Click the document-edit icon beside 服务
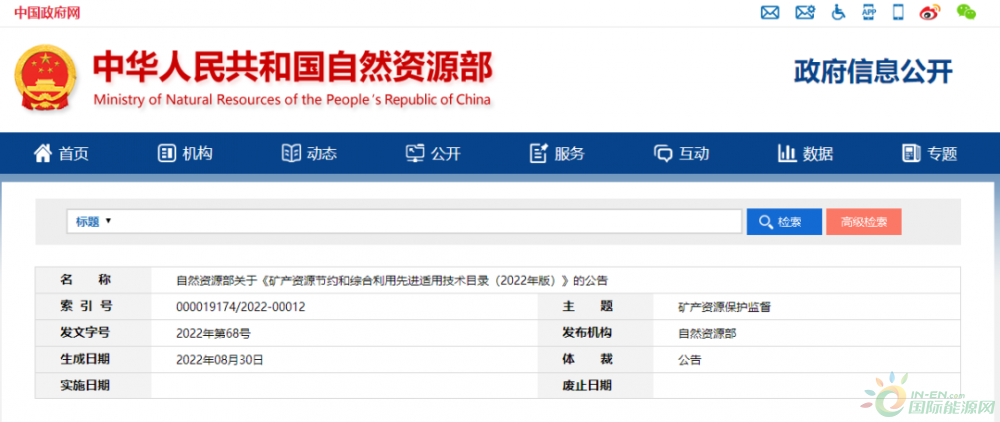Viewport: 1000px width, 422px height. point(540,153)
